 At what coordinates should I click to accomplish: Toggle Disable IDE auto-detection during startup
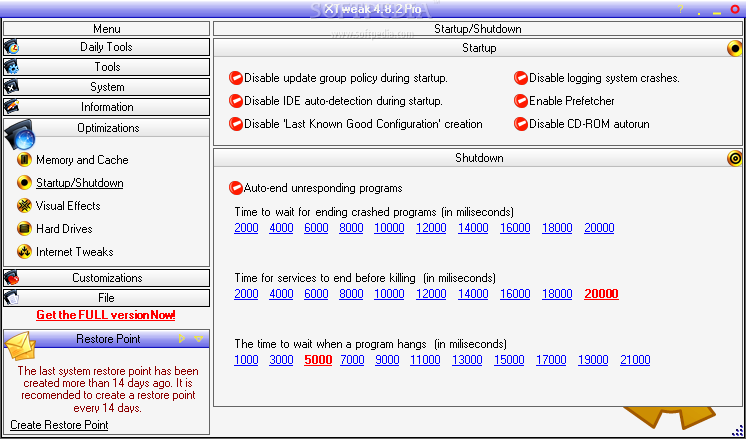(236, 101)
